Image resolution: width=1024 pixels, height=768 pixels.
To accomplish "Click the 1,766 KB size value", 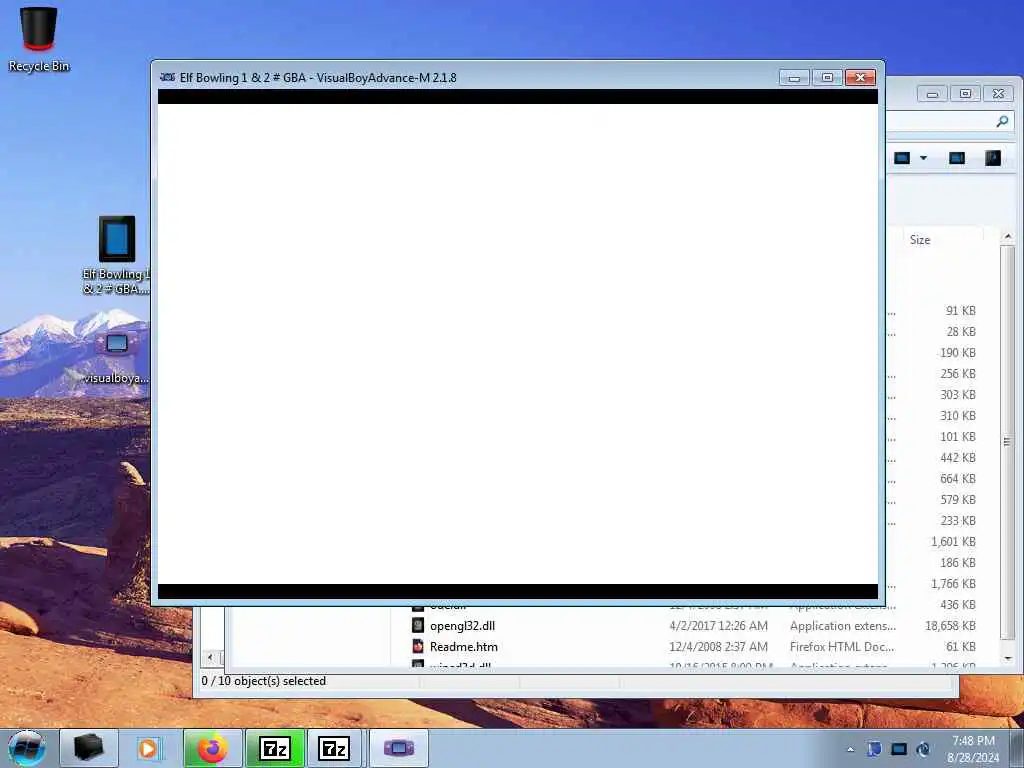I will [953, 583].
